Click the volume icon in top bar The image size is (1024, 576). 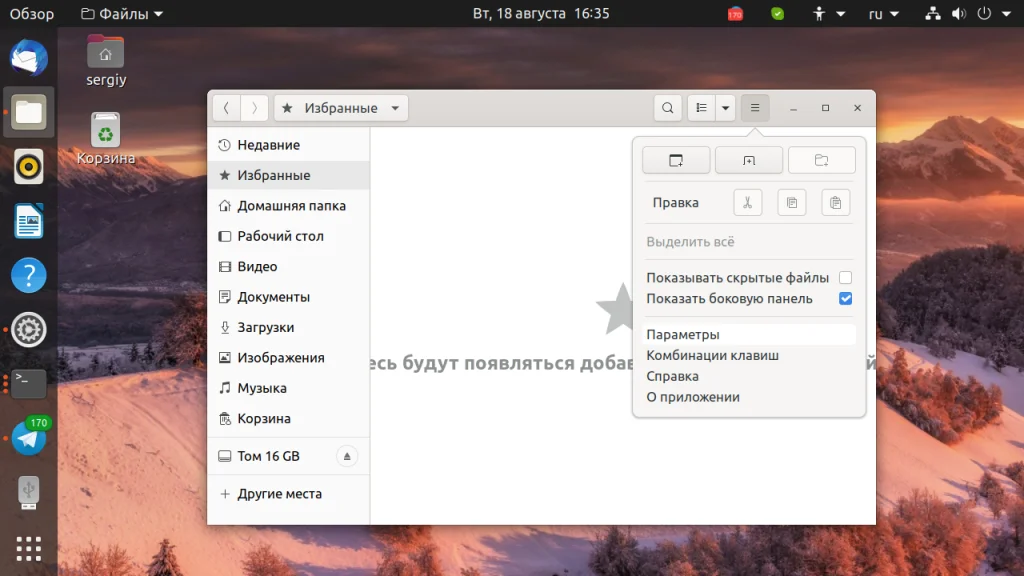[x=959, y=14]
